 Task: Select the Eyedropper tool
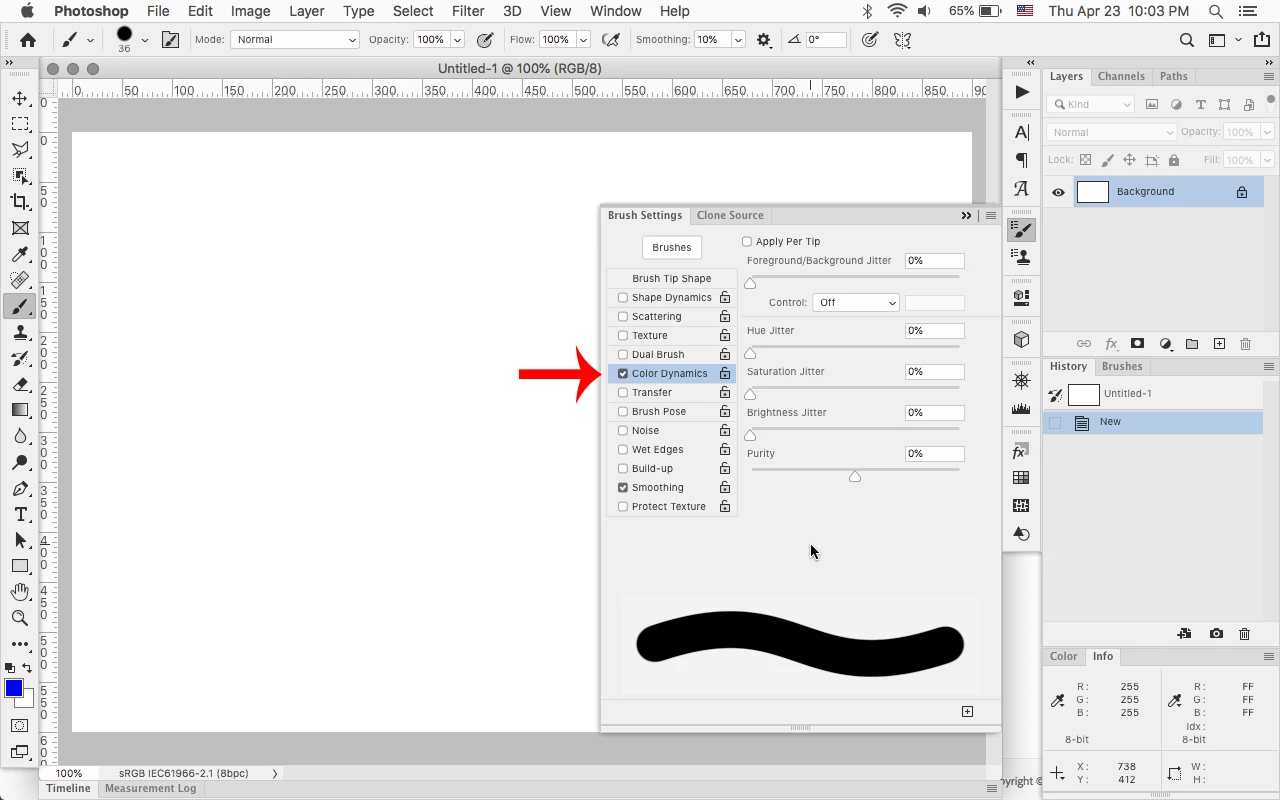(20, 254)
